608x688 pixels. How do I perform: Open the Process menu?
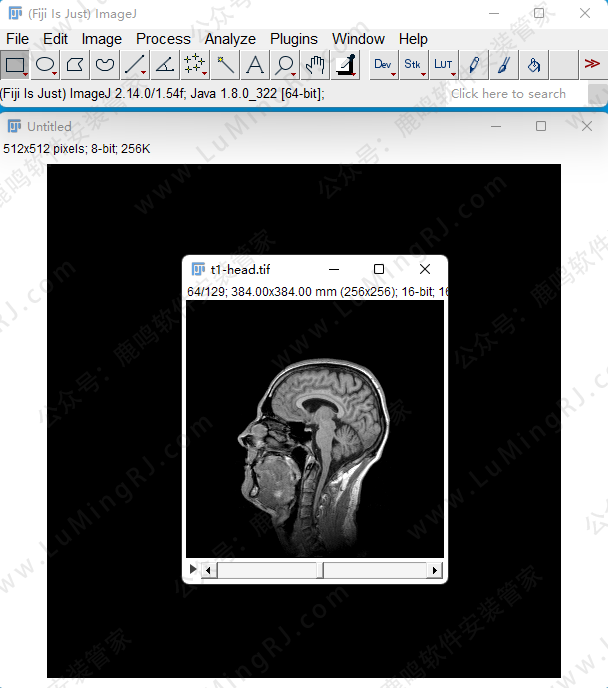163,39
